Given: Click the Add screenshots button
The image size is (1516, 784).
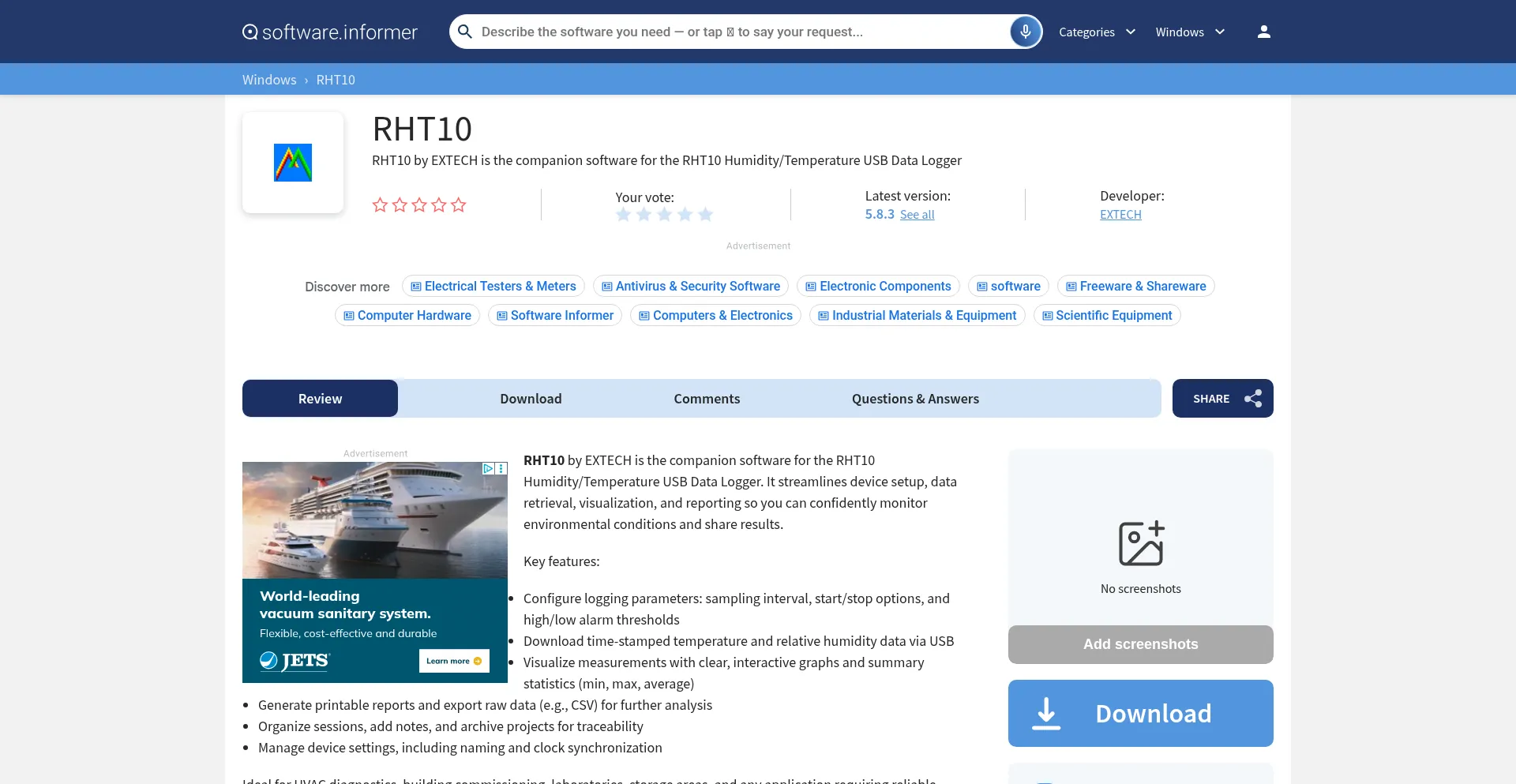Looking at the screenshot, I should pyautogui.click(x=1140, y=644).
